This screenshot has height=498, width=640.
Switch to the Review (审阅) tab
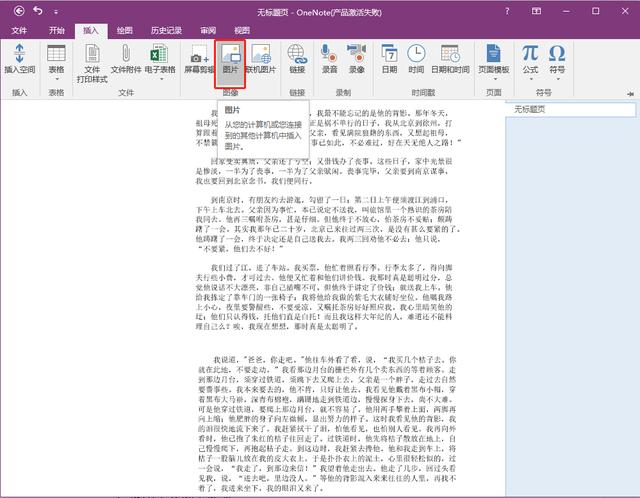click(208, 31)
